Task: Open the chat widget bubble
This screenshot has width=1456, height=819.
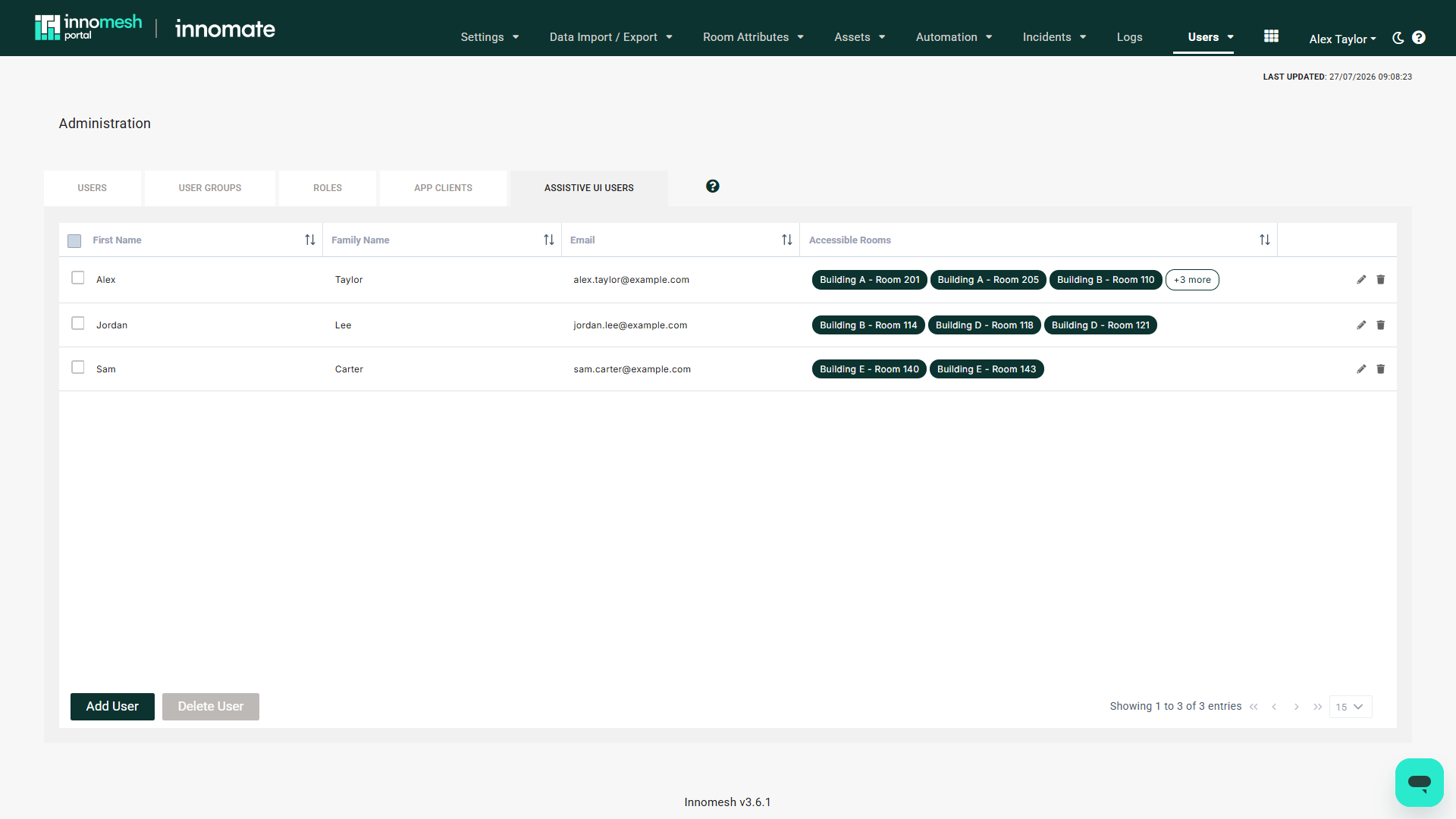Action: (x=1419, y=782)
